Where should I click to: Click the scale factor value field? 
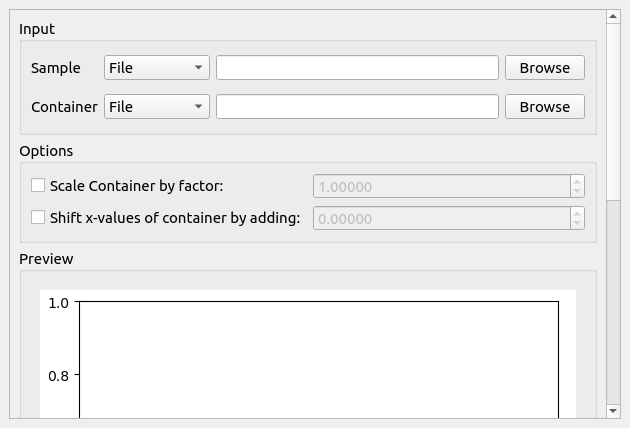pyautogui.click(x=440, y=186)
